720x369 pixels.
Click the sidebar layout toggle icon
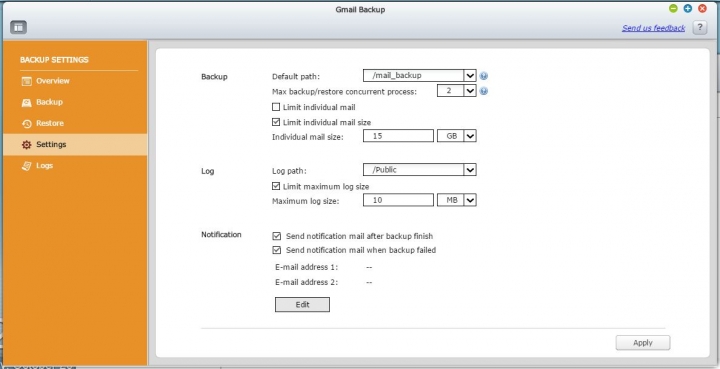click(x=18, y=27)
